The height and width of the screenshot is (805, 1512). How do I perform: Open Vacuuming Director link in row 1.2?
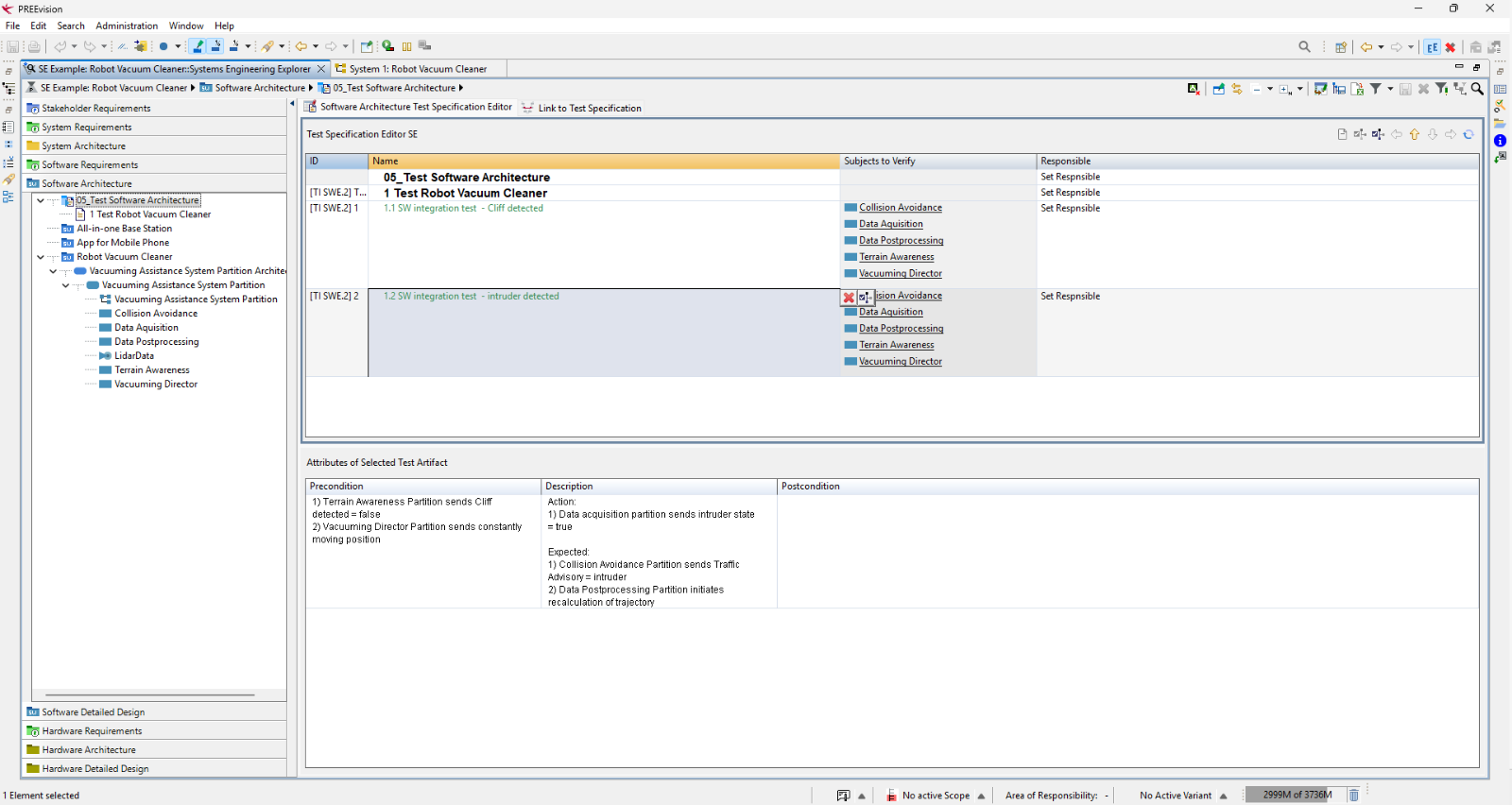tap(900, 362)
